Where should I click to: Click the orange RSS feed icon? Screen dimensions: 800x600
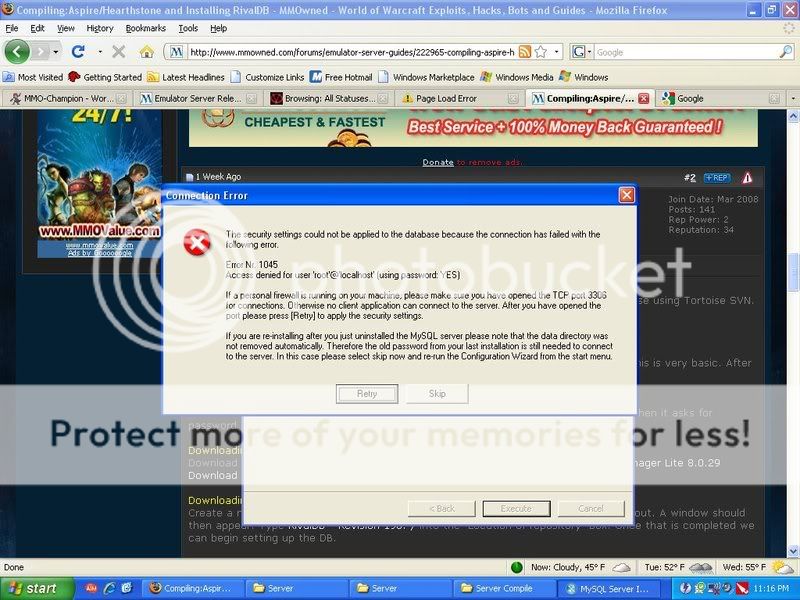pyautogui.click(x=525, y=52)
